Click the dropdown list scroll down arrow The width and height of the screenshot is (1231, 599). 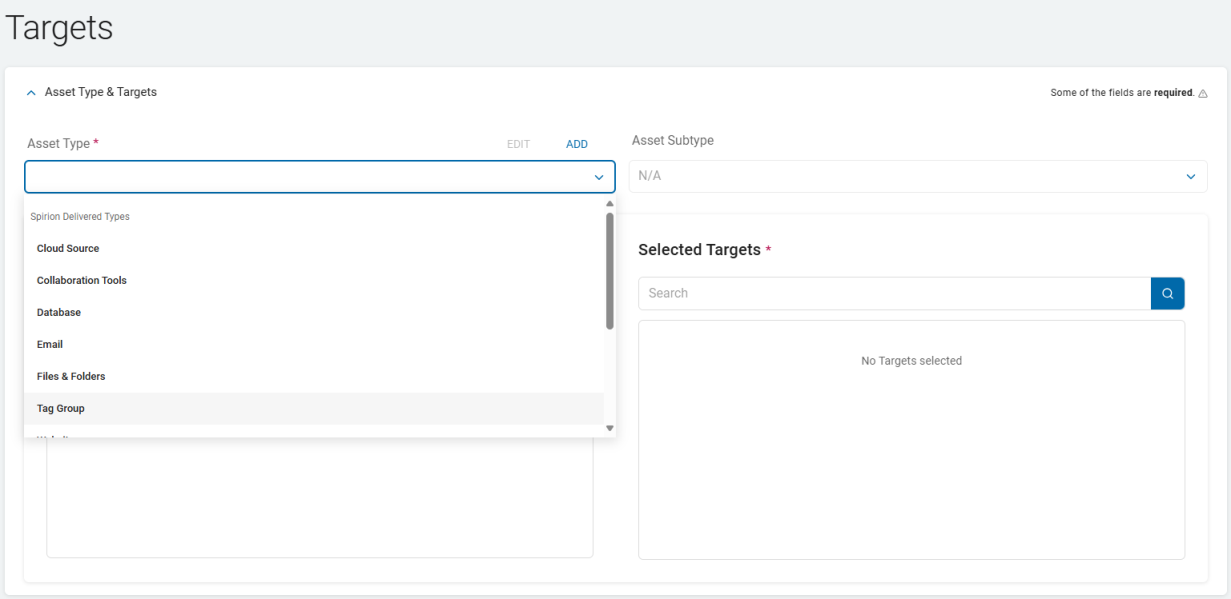pyautogui.click(x=610, y=428)
